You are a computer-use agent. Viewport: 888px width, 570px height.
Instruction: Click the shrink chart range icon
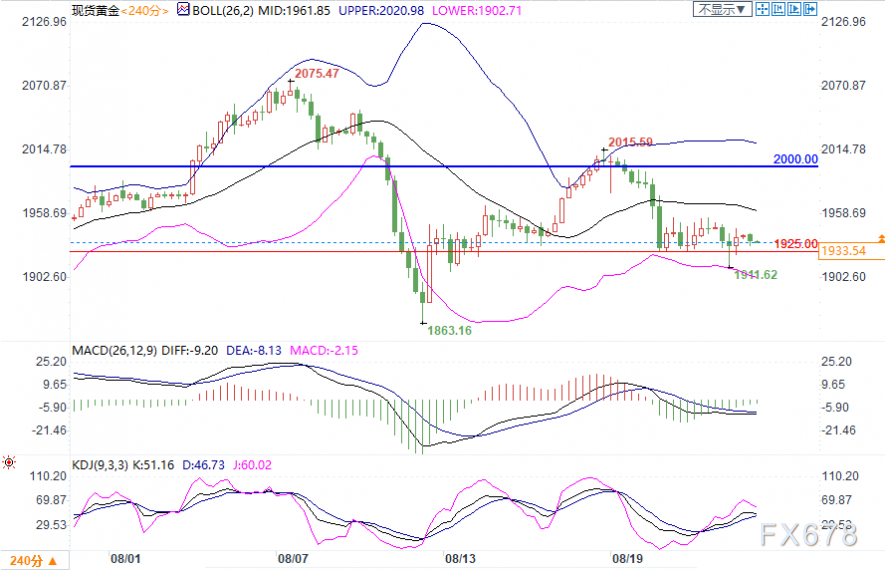pyautogui.click(x=778, y=9)
